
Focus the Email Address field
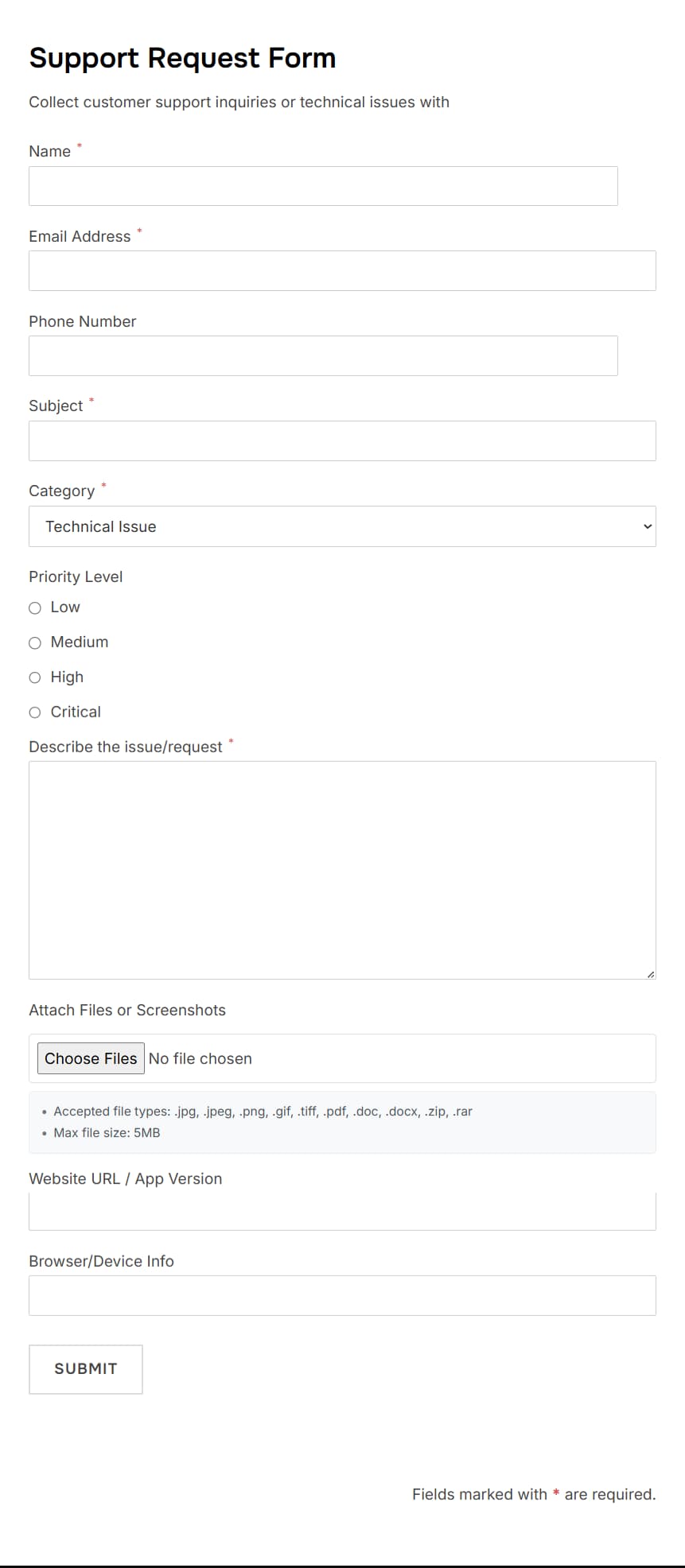[x=342, y=270]
